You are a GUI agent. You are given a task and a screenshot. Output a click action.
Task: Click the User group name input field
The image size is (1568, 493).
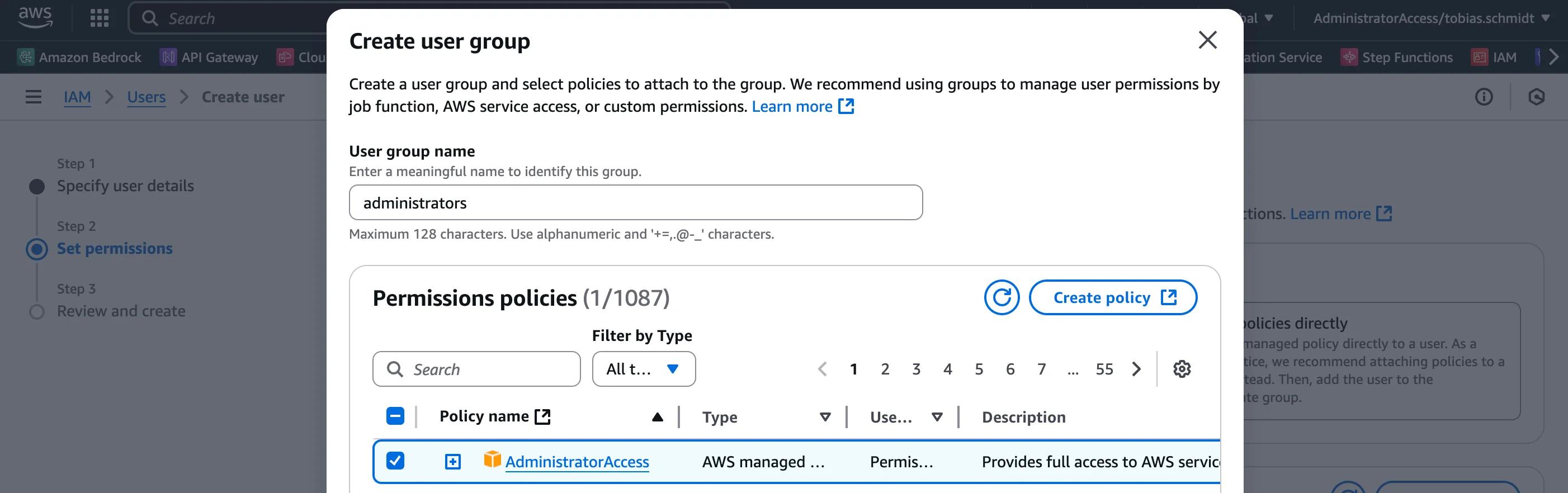(635, 203)
